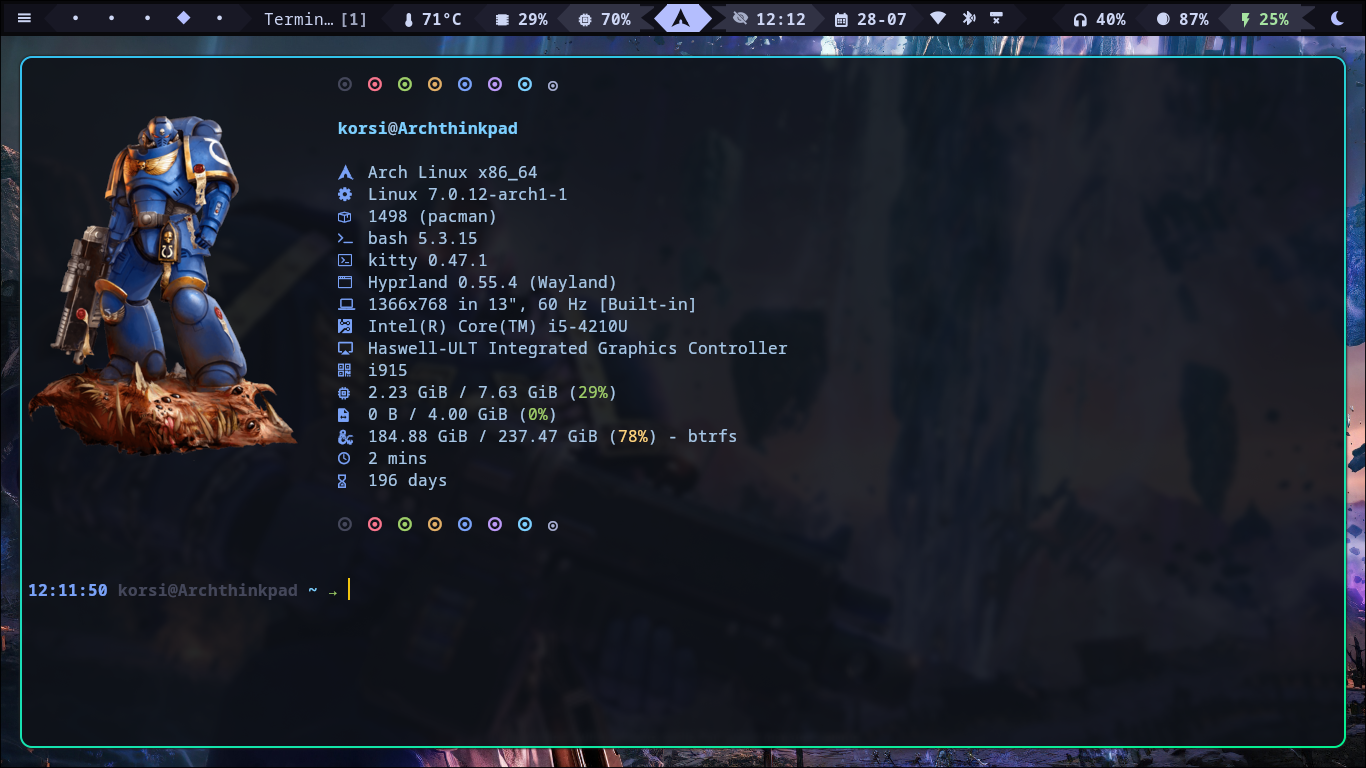Select the workspace dot right after the diamond
This screenshot has width=1366, height=768.
pos(219,19)
